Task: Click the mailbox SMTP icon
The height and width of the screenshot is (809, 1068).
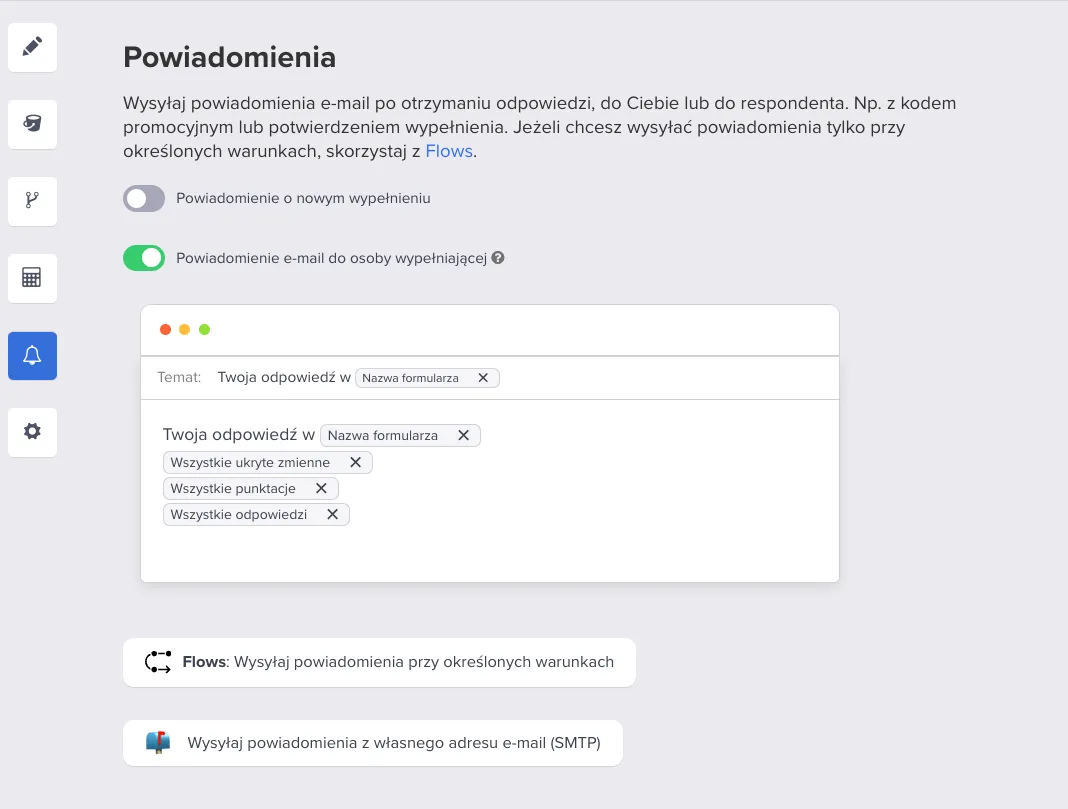Action: click(x=158, y=742)
